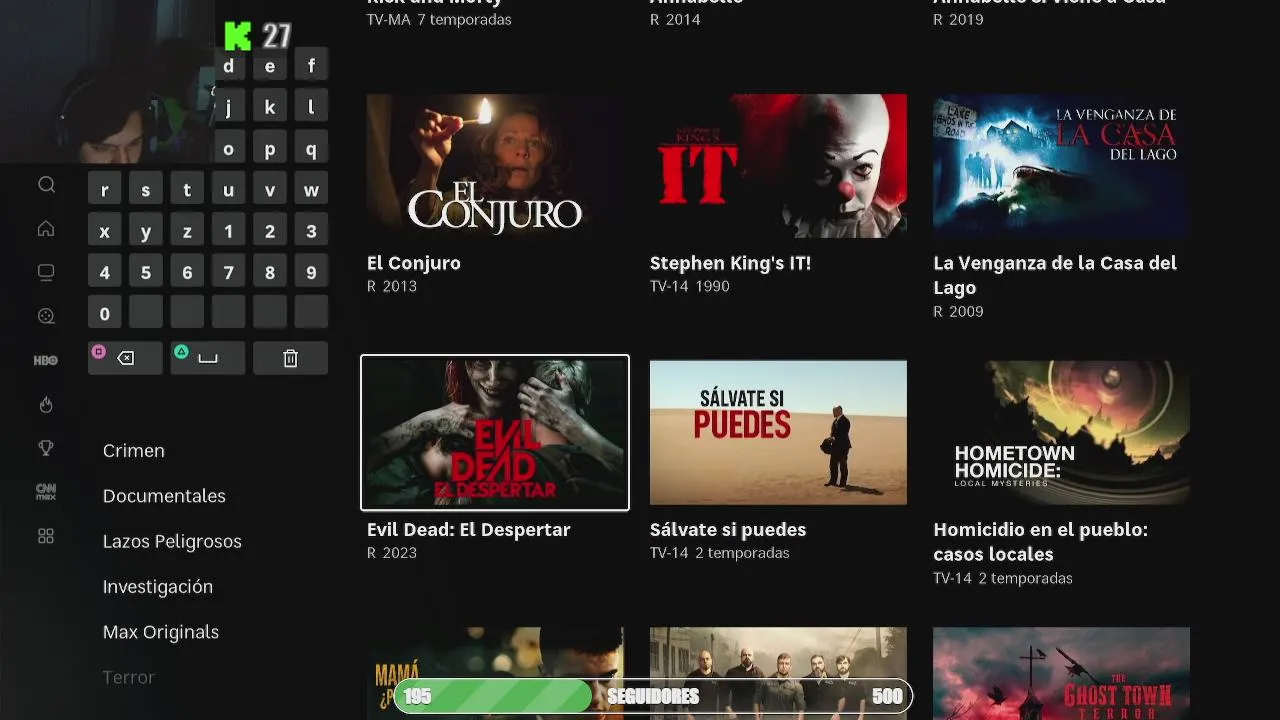Go to Home via the house icon

tap(46, 229)
